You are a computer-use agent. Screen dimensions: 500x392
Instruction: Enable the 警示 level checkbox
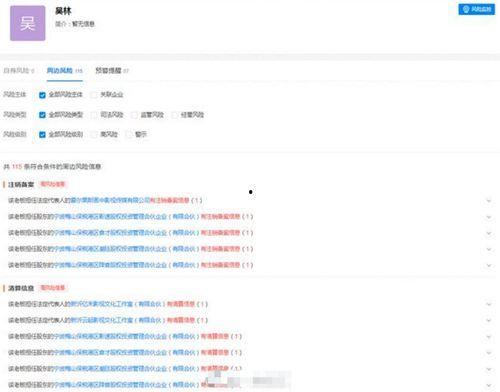click(x=129, y=135)
